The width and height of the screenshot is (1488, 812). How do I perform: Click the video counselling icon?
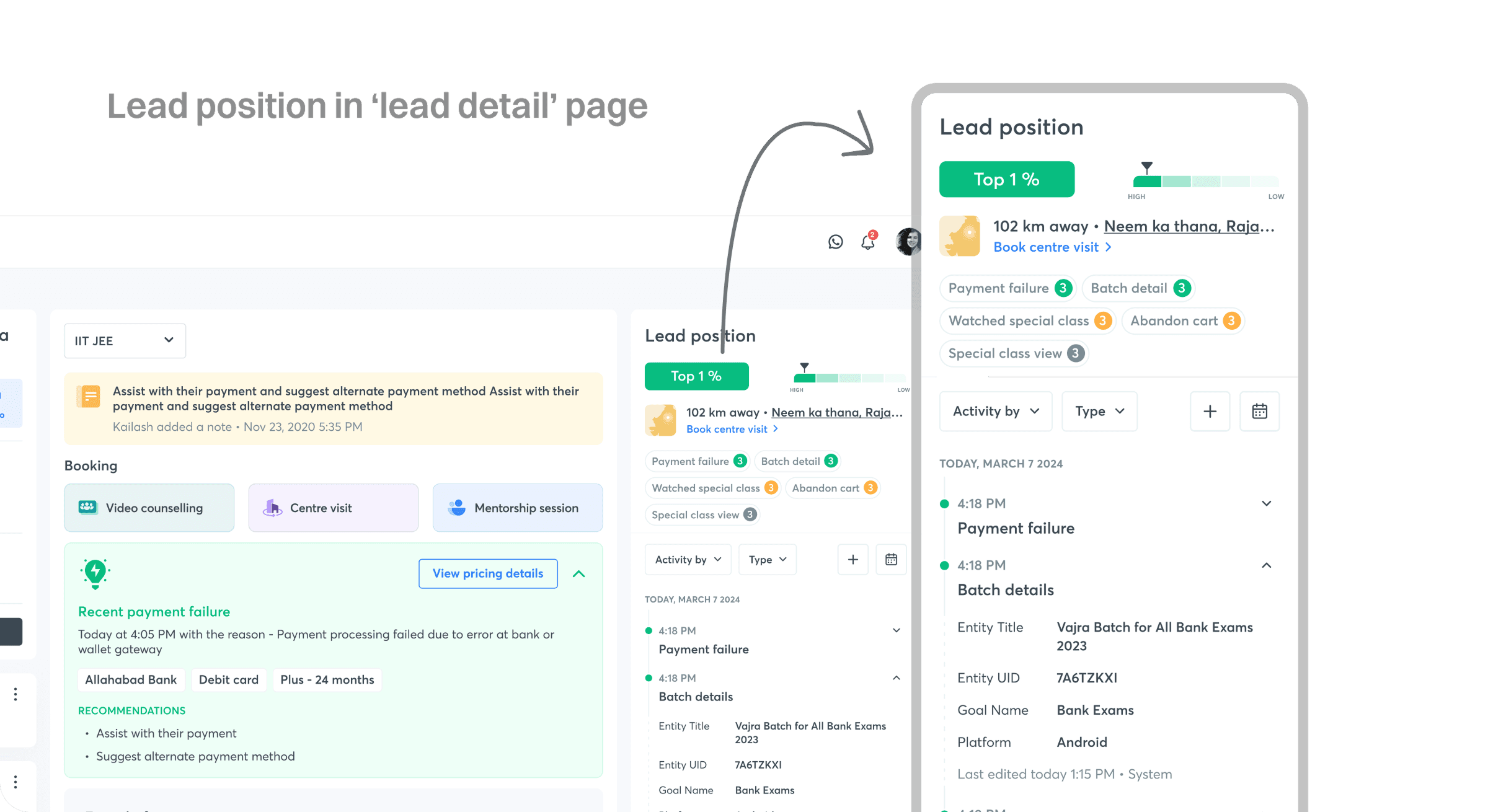pos(87,507)
